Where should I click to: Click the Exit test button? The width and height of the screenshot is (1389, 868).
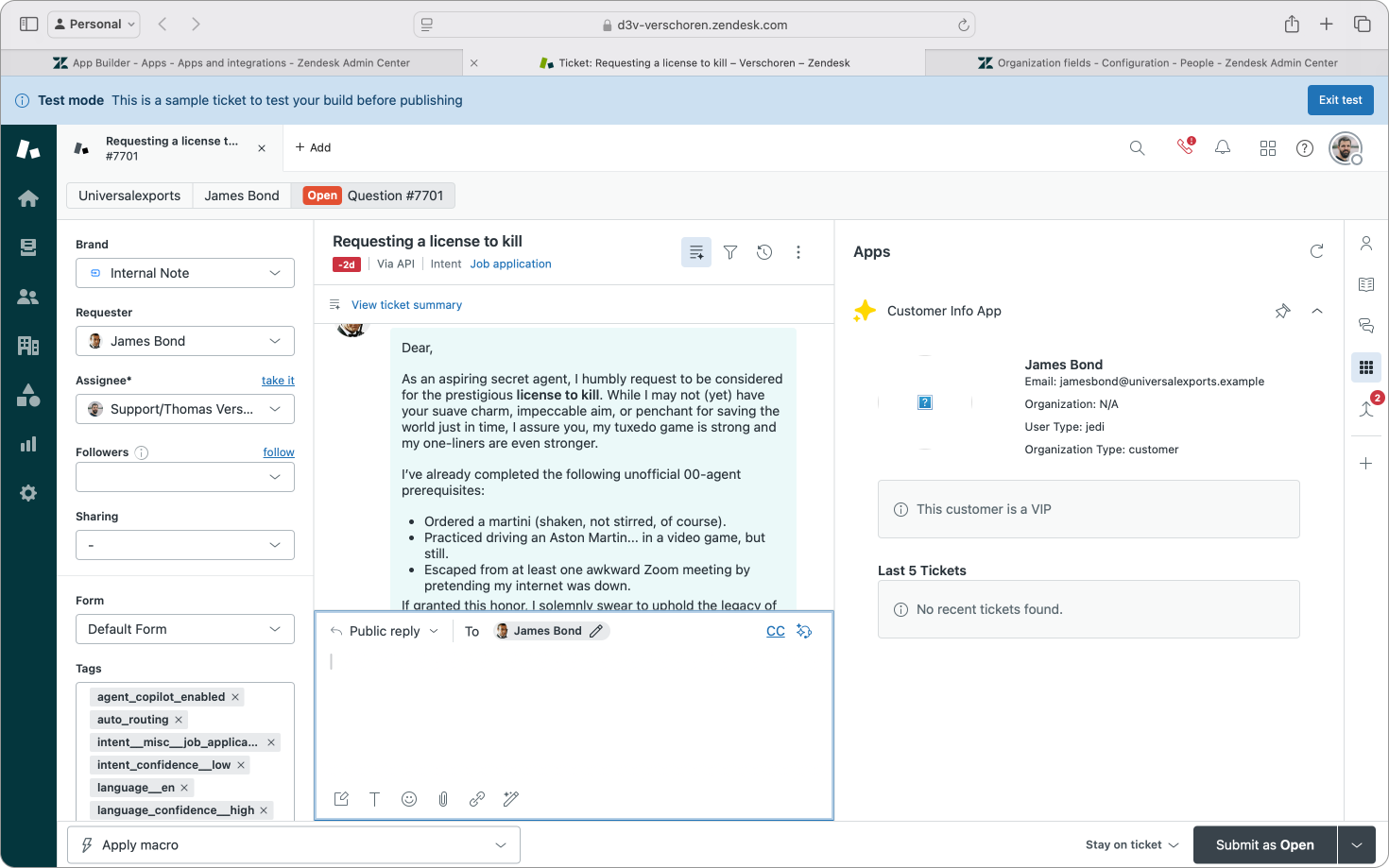click(1340, 100)
